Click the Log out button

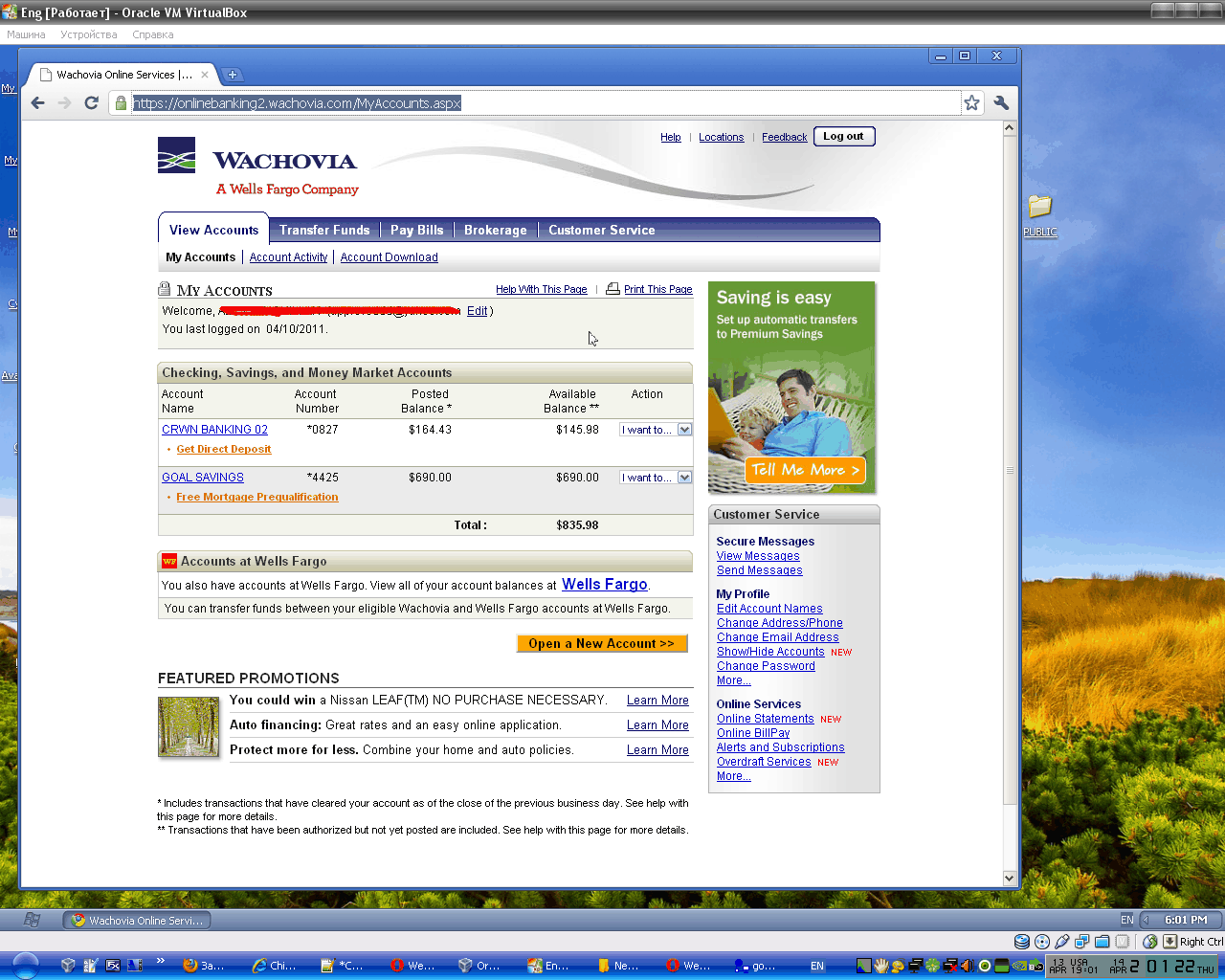click(844, 136)
